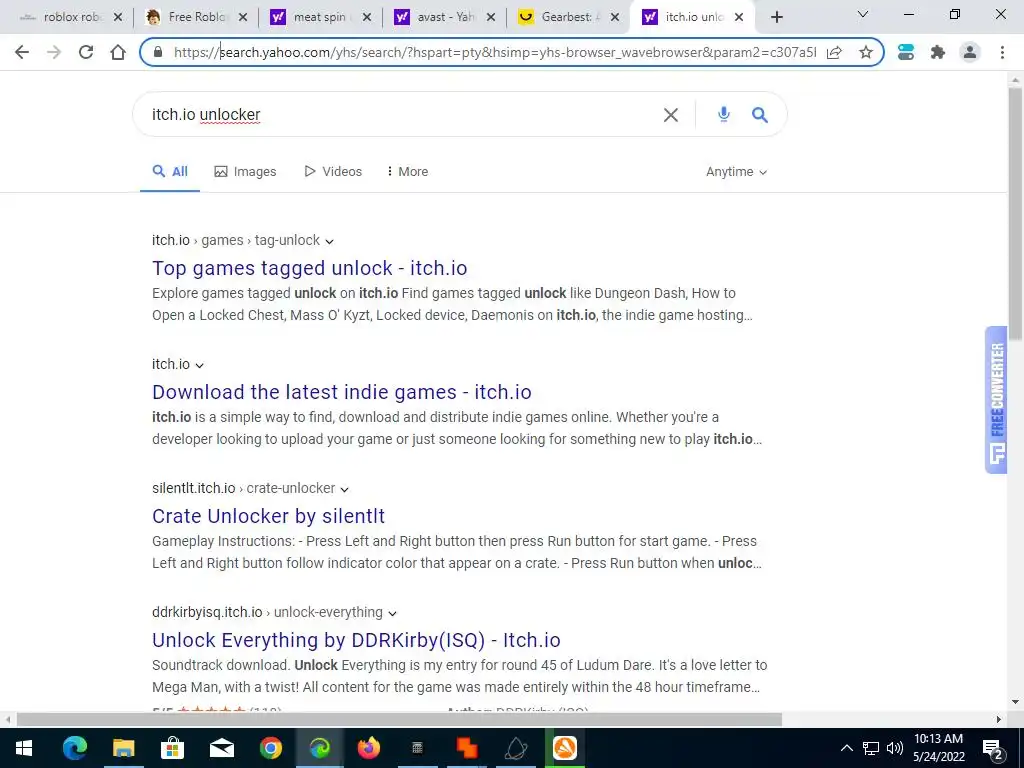Submit search with magnifier icon
1024x768 pixels.
[x=760, y=115]
